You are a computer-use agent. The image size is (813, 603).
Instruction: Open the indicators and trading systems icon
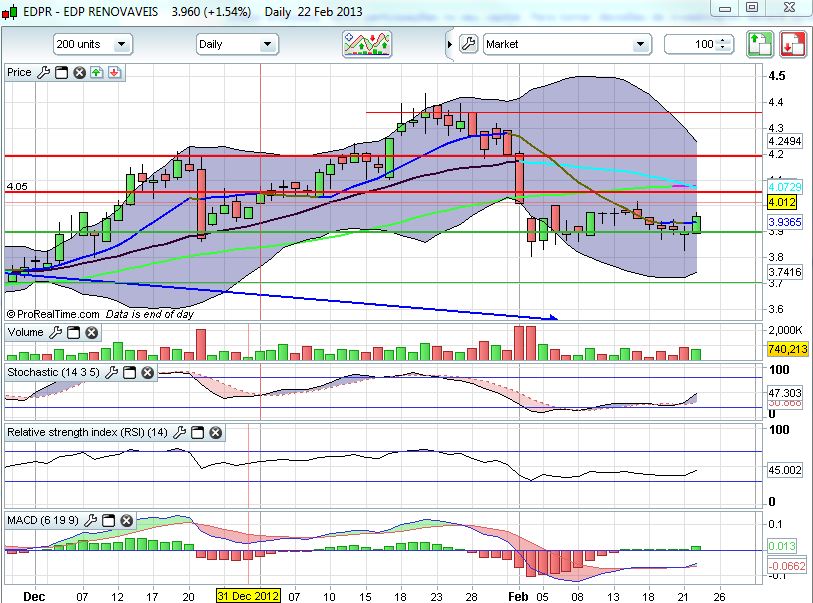click(x=367, y=44)
